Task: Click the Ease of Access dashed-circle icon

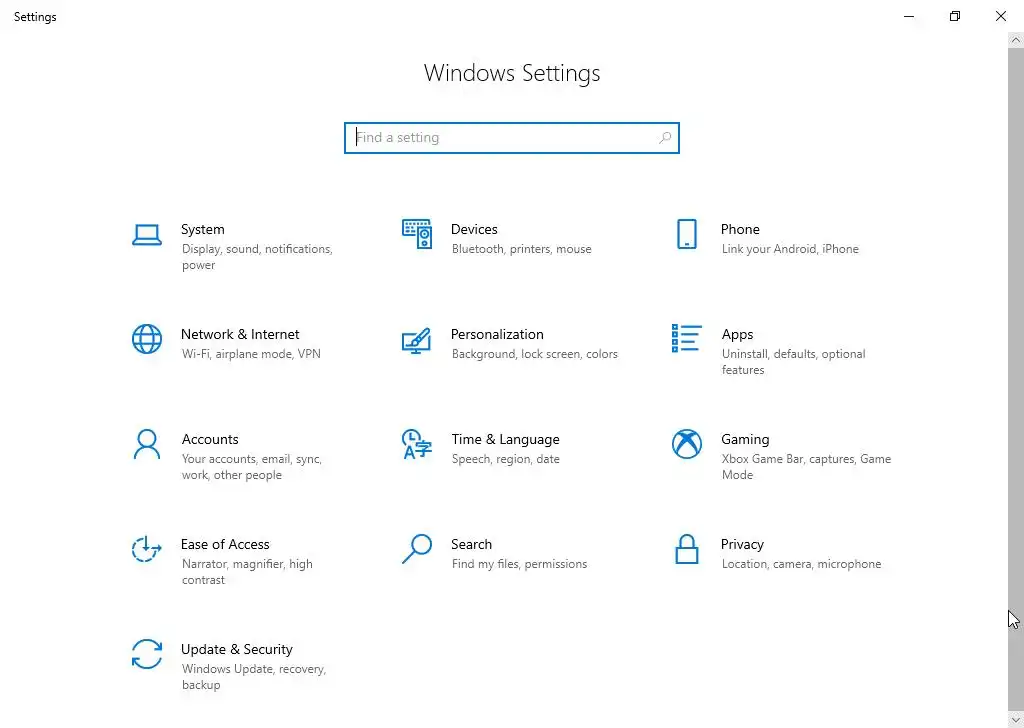Action: (x=146, y=549)
